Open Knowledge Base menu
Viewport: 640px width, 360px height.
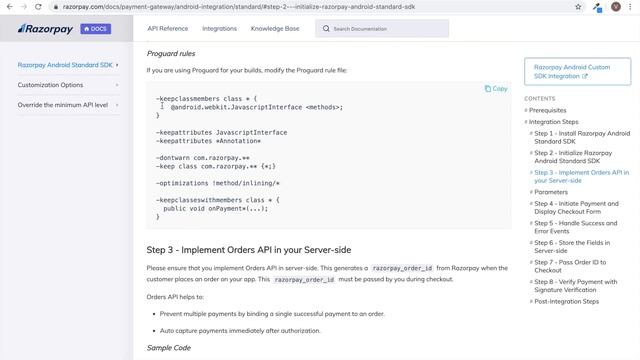(x=275, y=29)
